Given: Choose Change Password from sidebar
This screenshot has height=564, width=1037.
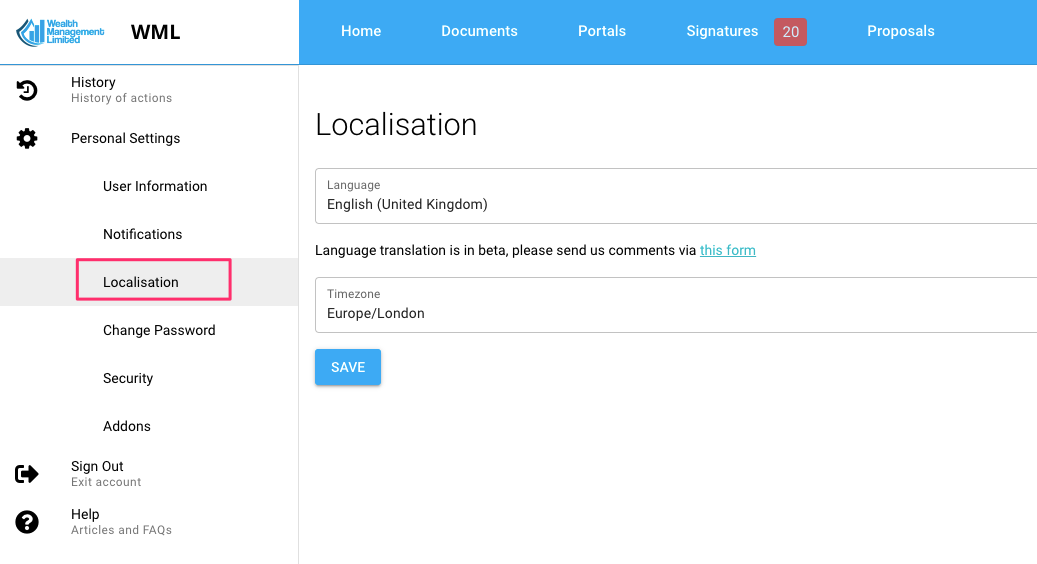Looking at the screenshot, I should (159, 331).
